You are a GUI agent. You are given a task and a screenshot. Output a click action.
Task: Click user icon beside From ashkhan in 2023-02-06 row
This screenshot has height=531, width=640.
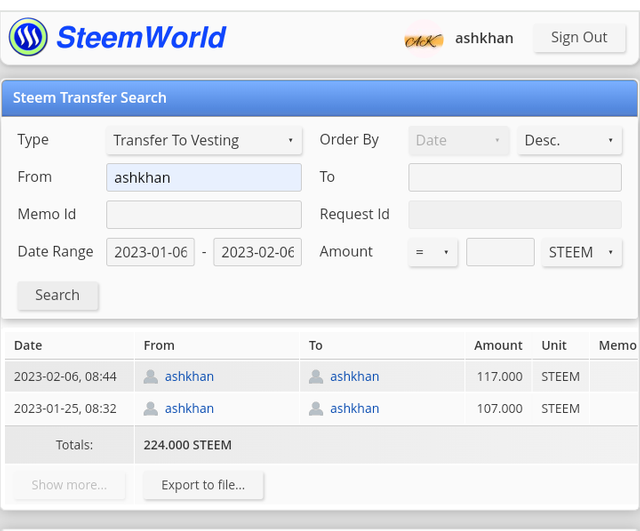(x=151, y=376)
